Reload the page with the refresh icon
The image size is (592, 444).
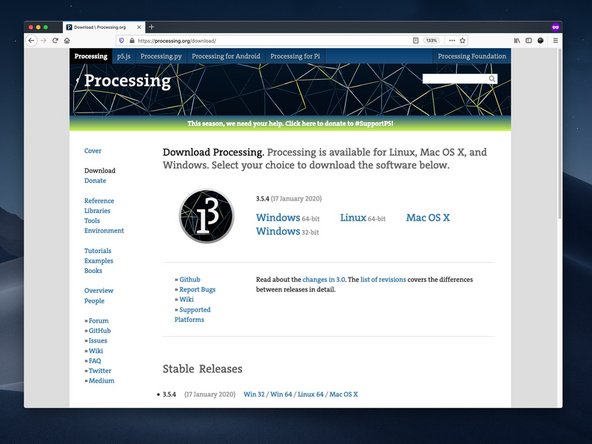pos(55,40)
